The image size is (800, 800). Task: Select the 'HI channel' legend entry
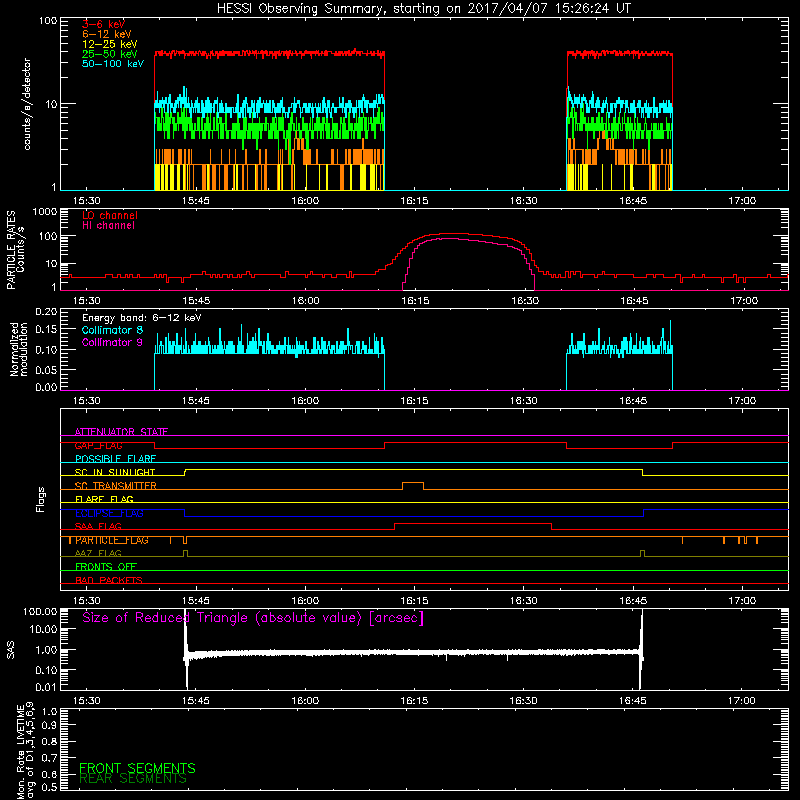[x=108, y=226]
